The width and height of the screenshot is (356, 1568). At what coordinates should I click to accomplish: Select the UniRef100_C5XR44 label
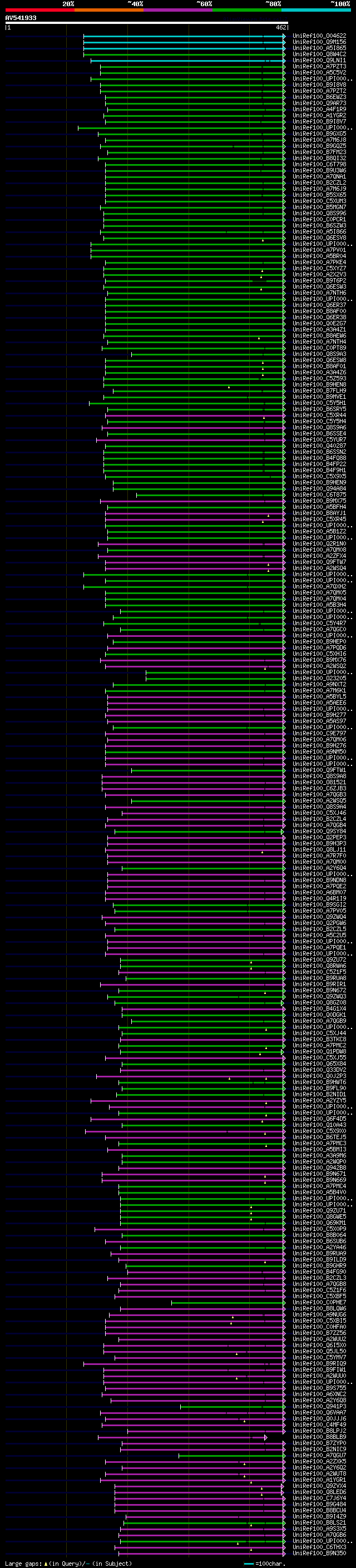pos(319,415)
